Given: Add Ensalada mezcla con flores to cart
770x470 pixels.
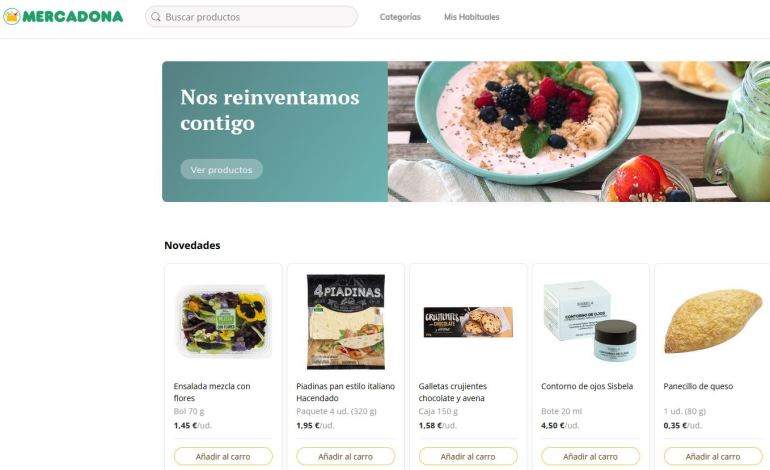Looking at the screenshot, I should [x=223, y=456].
